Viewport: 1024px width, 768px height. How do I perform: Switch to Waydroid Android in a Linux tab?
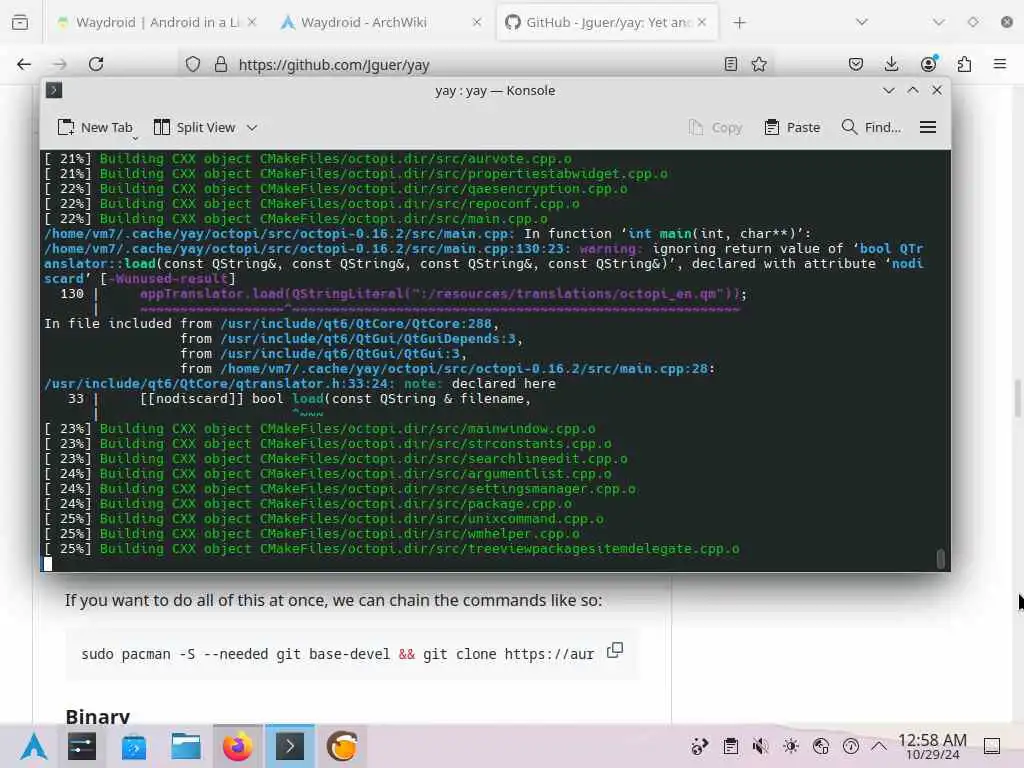tap(156, 22)
